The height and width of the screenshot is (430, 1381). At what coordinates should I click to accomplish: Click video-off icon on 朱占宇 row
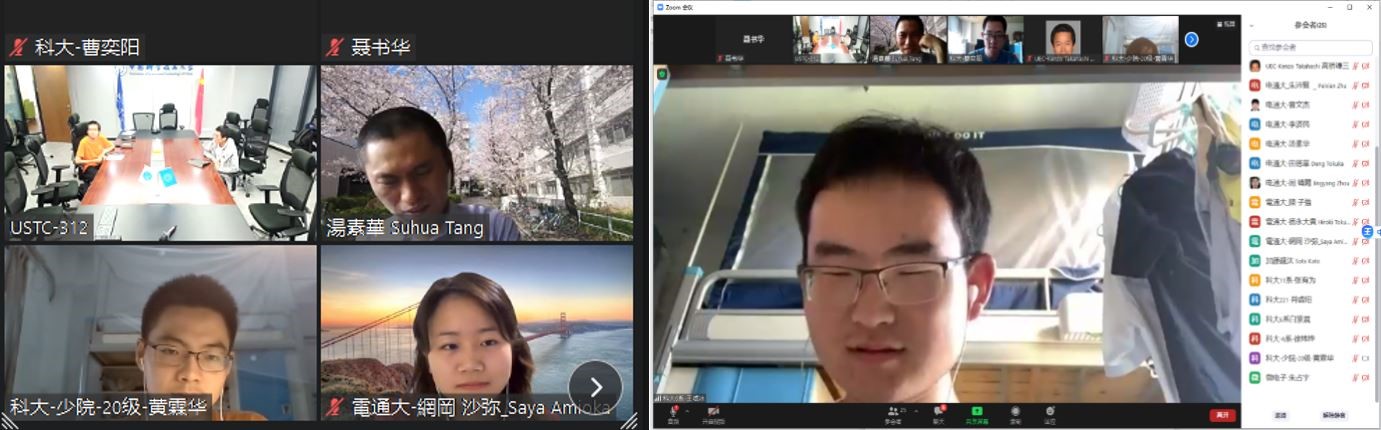[x=1366, y=378]
